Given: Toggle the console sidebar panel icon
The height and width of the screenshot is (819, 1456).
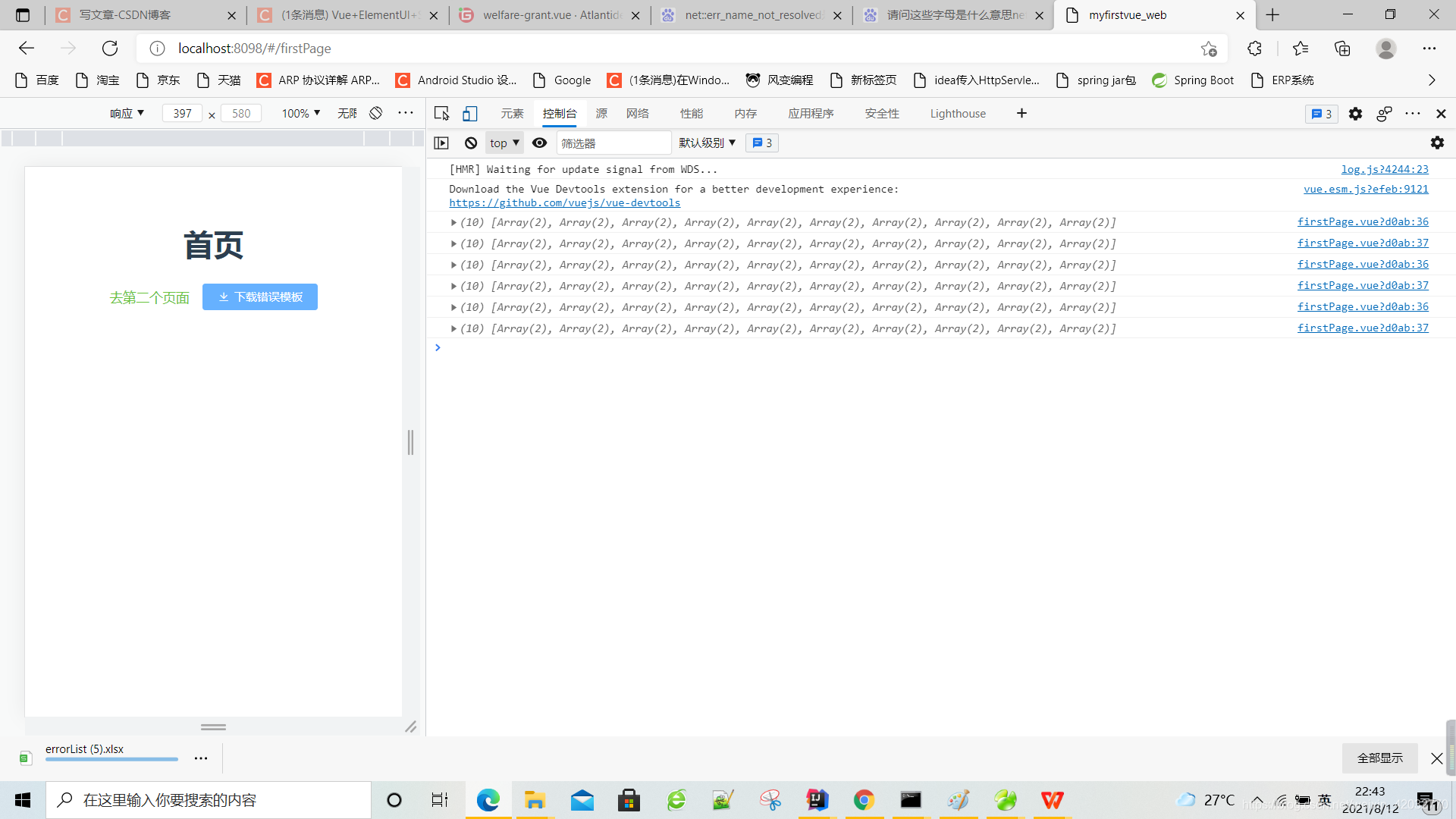Looking at the screenshot, I should (441, 143).
